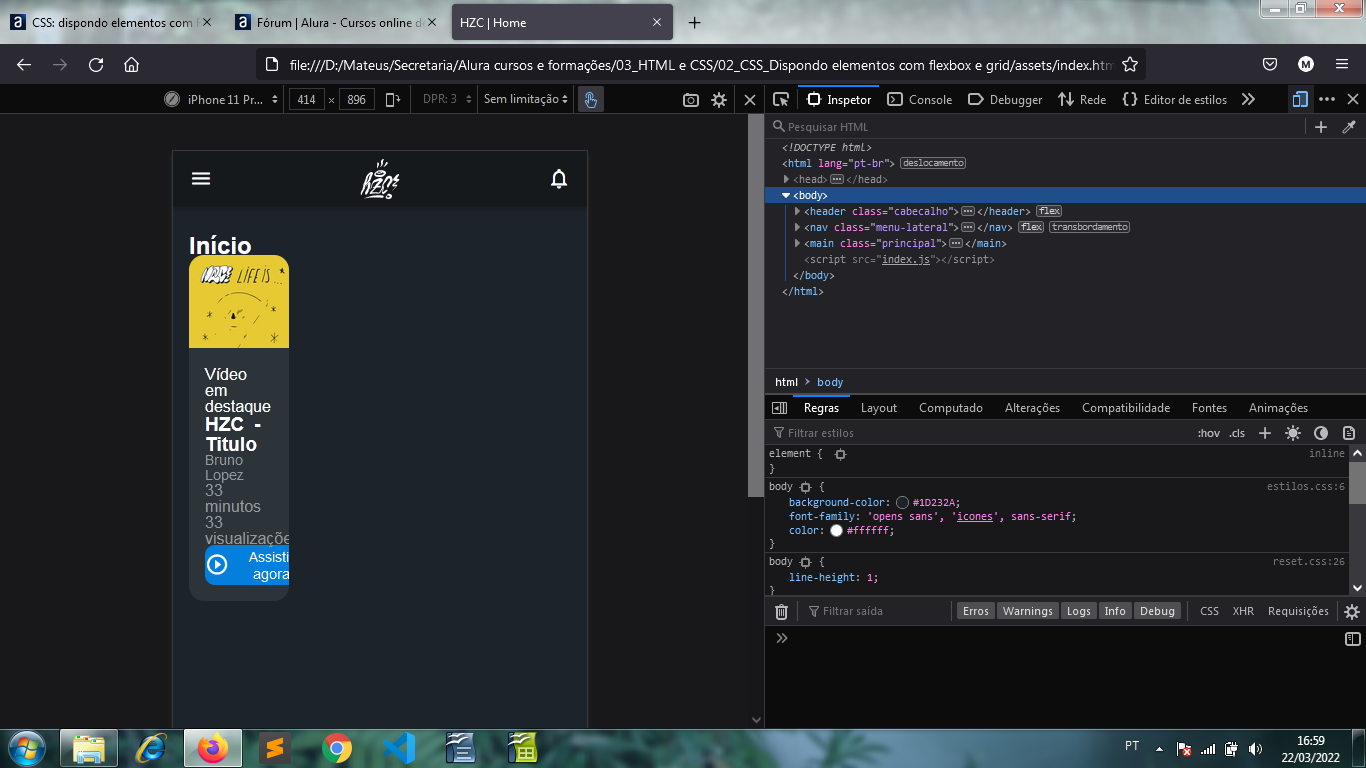The width and height of the screenshot is (1366, 768).
Task: Click transbordamento badge on nav
Action: [1089, 227]
